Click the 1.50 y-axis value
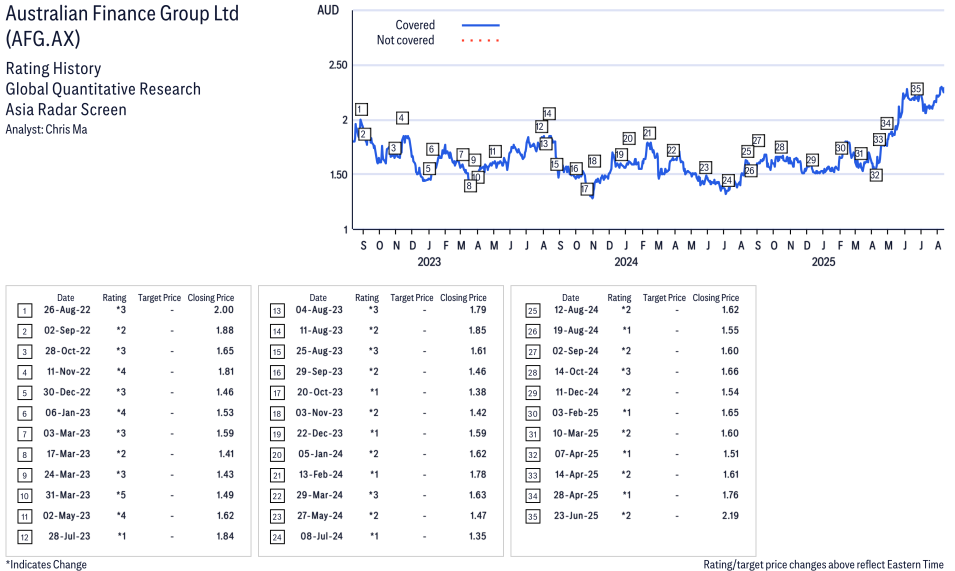 click(x=338, y=174)
